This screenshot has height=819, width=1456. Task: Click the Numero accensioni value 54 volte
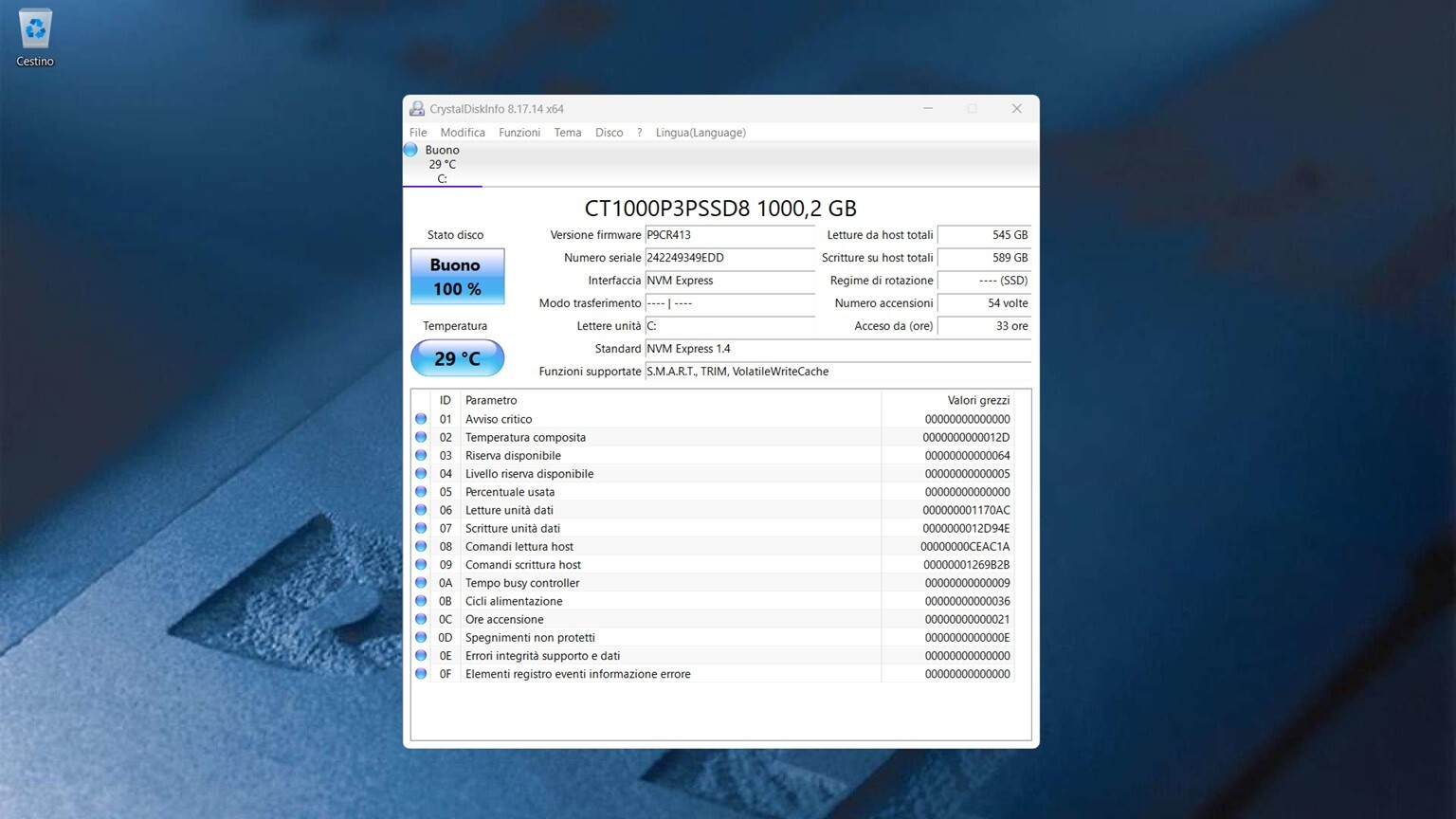tap(984, 303)
